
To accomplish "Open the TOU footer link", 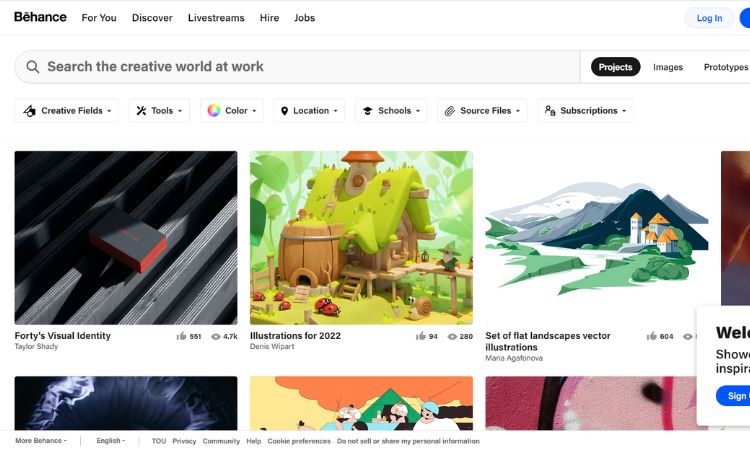I will coord(159,441).
